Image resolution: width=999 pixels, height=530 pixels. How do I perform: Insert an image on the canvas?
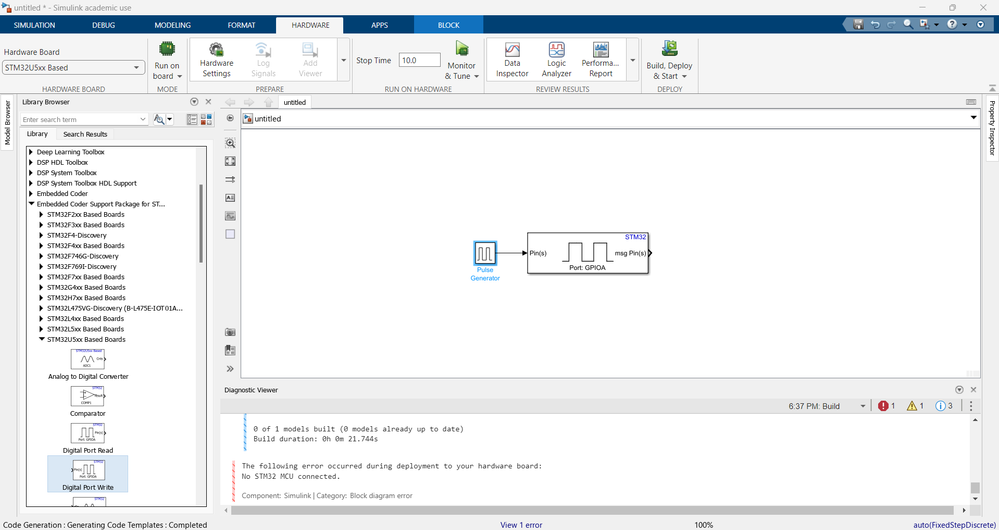click(231, 216)
